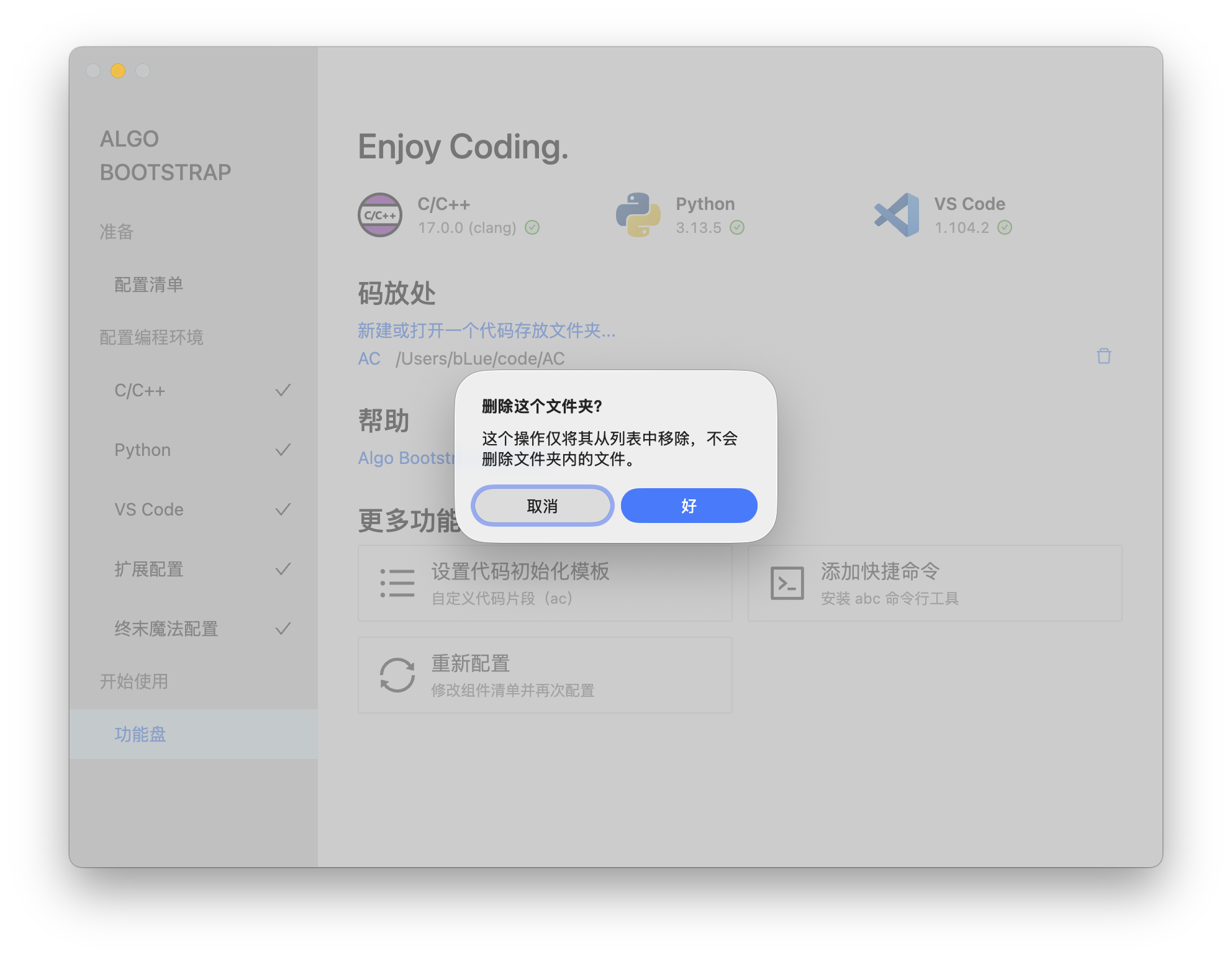The height and width of the screenshot is (959, 1232).
Task: Click green check beside VS Code 1.104.2
Action: click(x=1005, y=228)
